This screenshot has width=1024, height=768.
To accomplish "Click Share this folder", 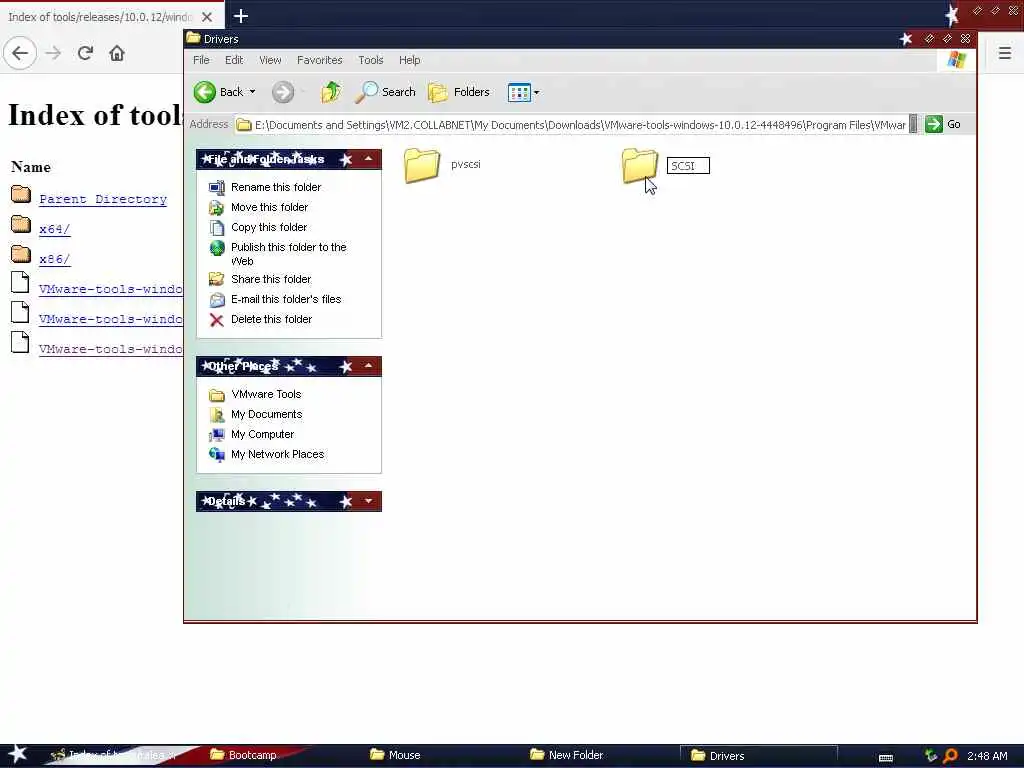I will pos(270,279).
